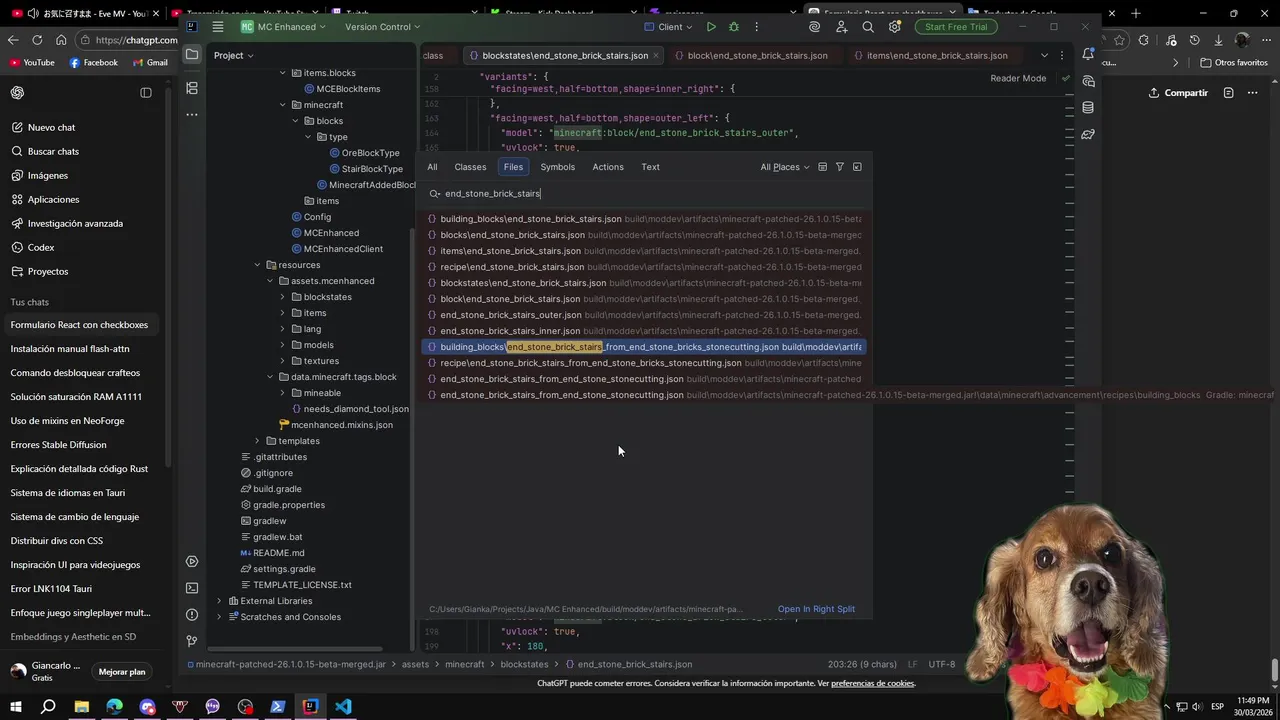
Task: Click Open In Right Split link
Action: coord(816,609)
